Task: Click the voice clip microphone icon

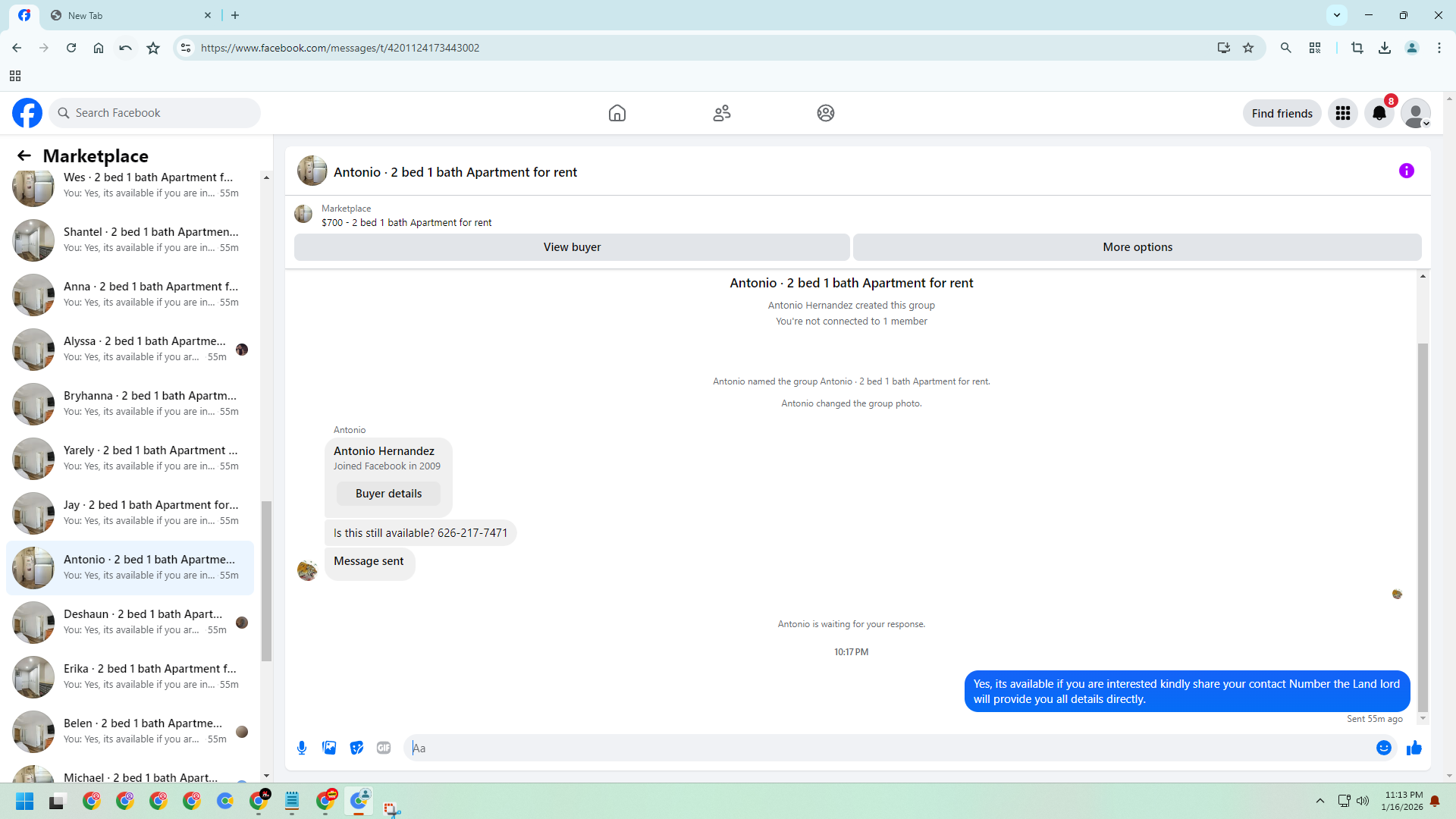Action: tap(302, 748)
